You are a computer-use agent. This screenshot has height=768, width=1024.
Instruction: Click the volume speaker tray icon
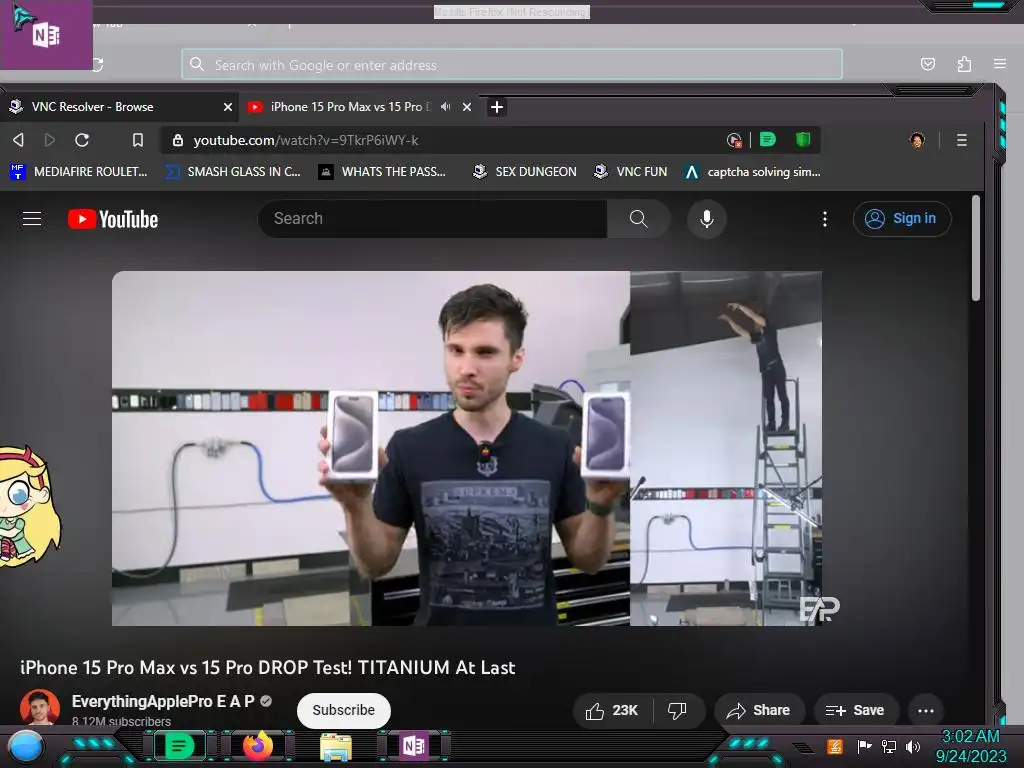912,746
